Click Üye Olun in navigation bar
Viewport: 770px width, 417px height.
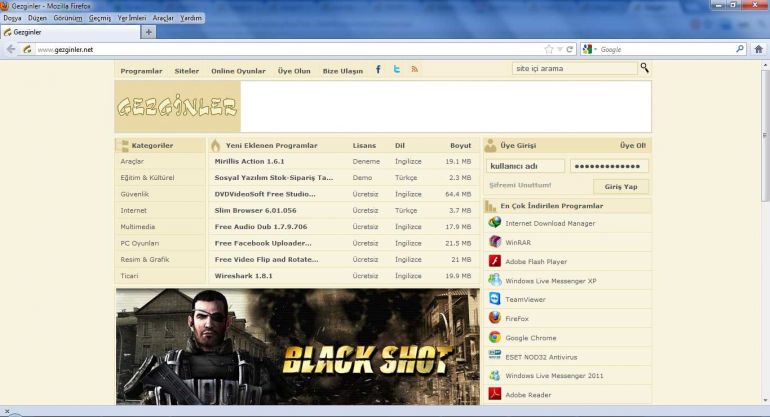pos(294,71)
